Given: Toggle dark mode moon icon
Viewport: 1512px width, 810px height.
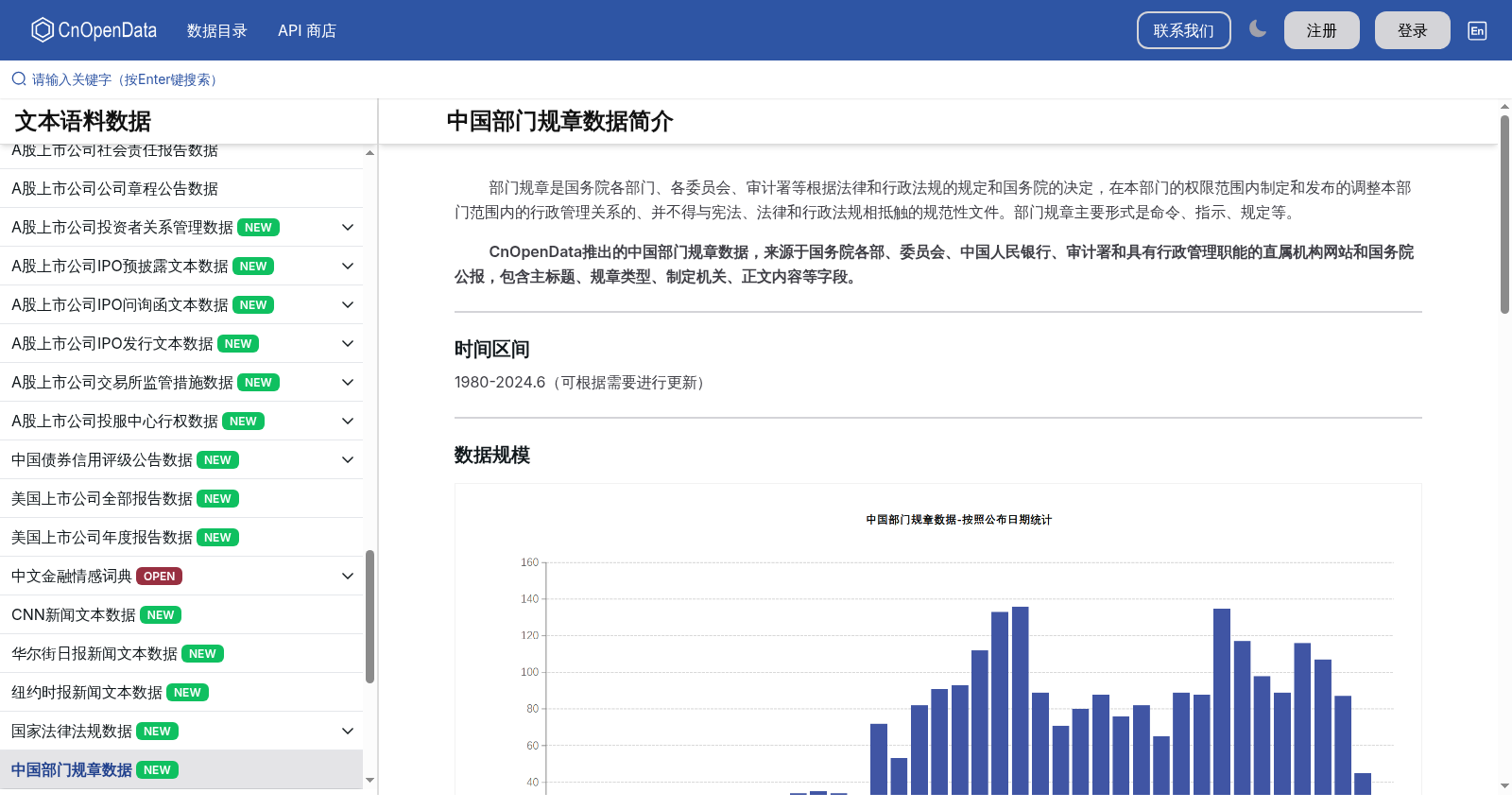Looking at the screenshot, I should click(x=1258, y=29).
